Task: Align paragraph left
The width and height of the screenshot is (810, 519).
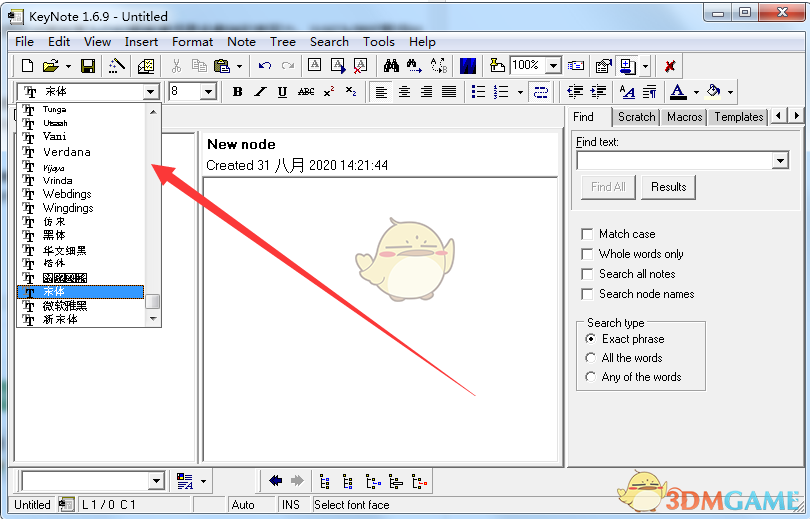Action: pyautogui.click(x=381, y=92)
